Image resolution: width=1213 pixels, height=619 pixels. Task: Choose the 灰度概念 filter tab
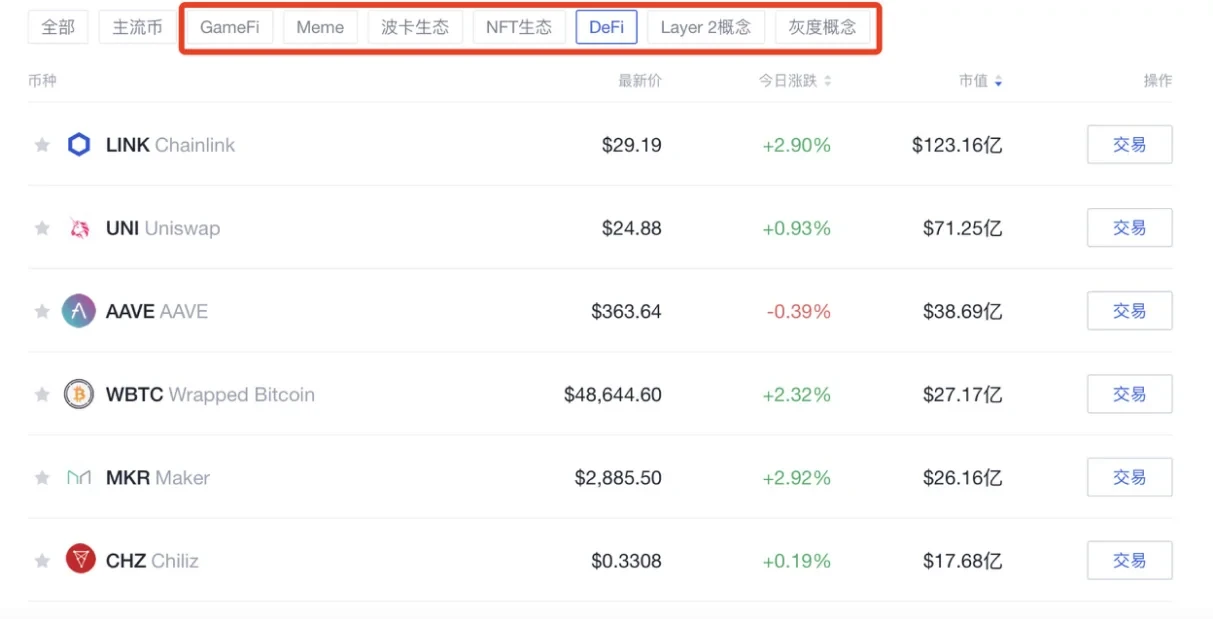(822, 27)
